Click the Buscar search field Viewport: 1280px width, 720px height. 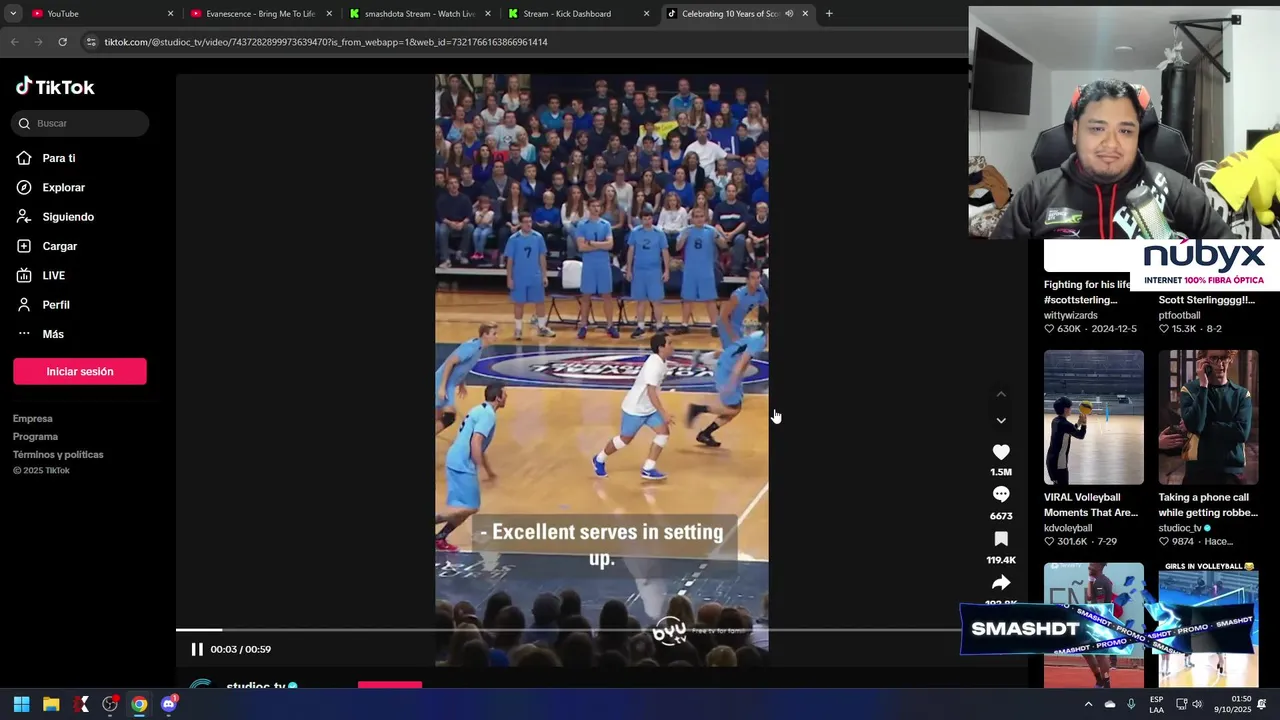click(80, 123)
